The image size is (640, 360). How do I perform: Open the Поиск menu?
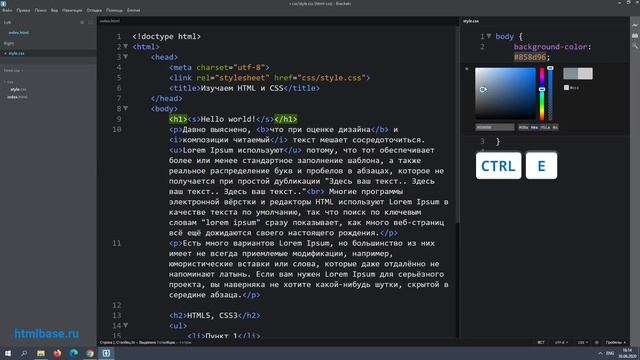[x=40, y=10]
